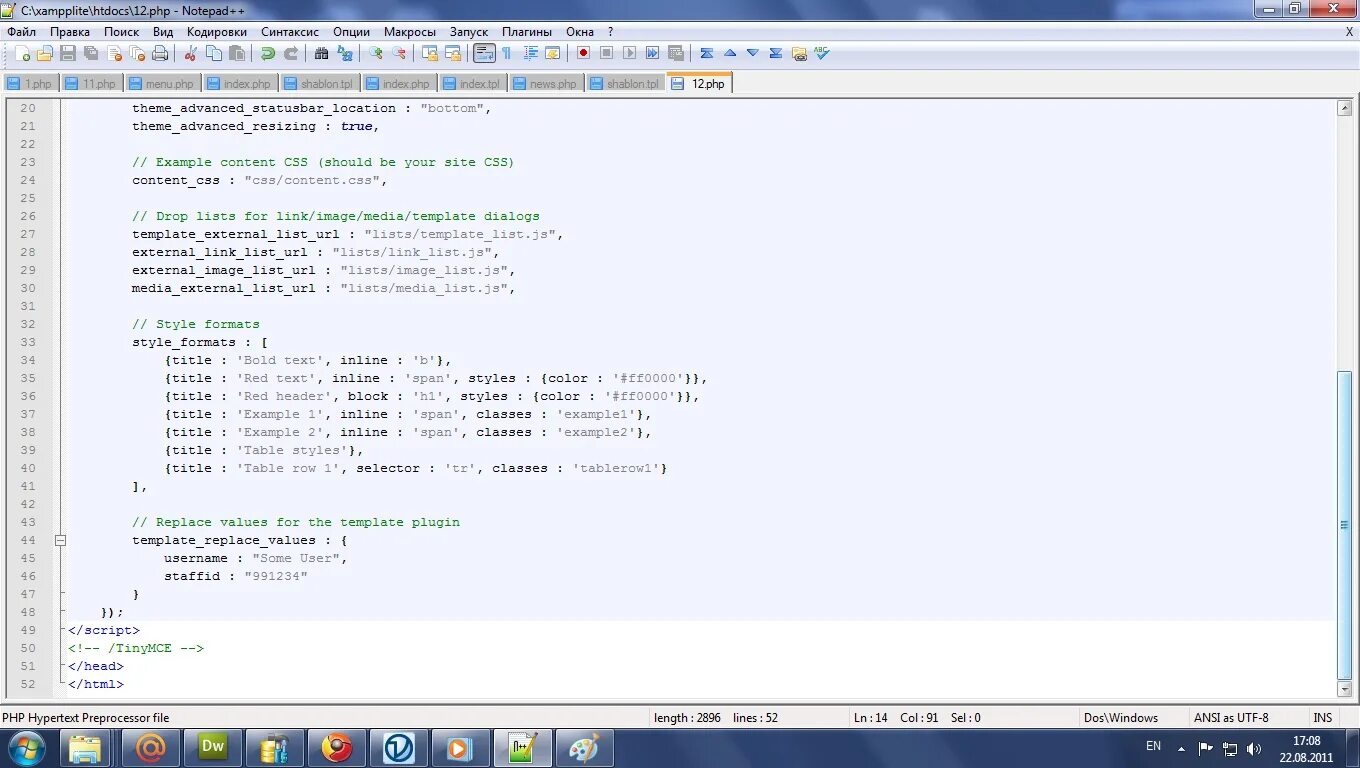The image size is (1360, 768).
Task: Click the spell-check ABC icon
Action: (821, 53)
